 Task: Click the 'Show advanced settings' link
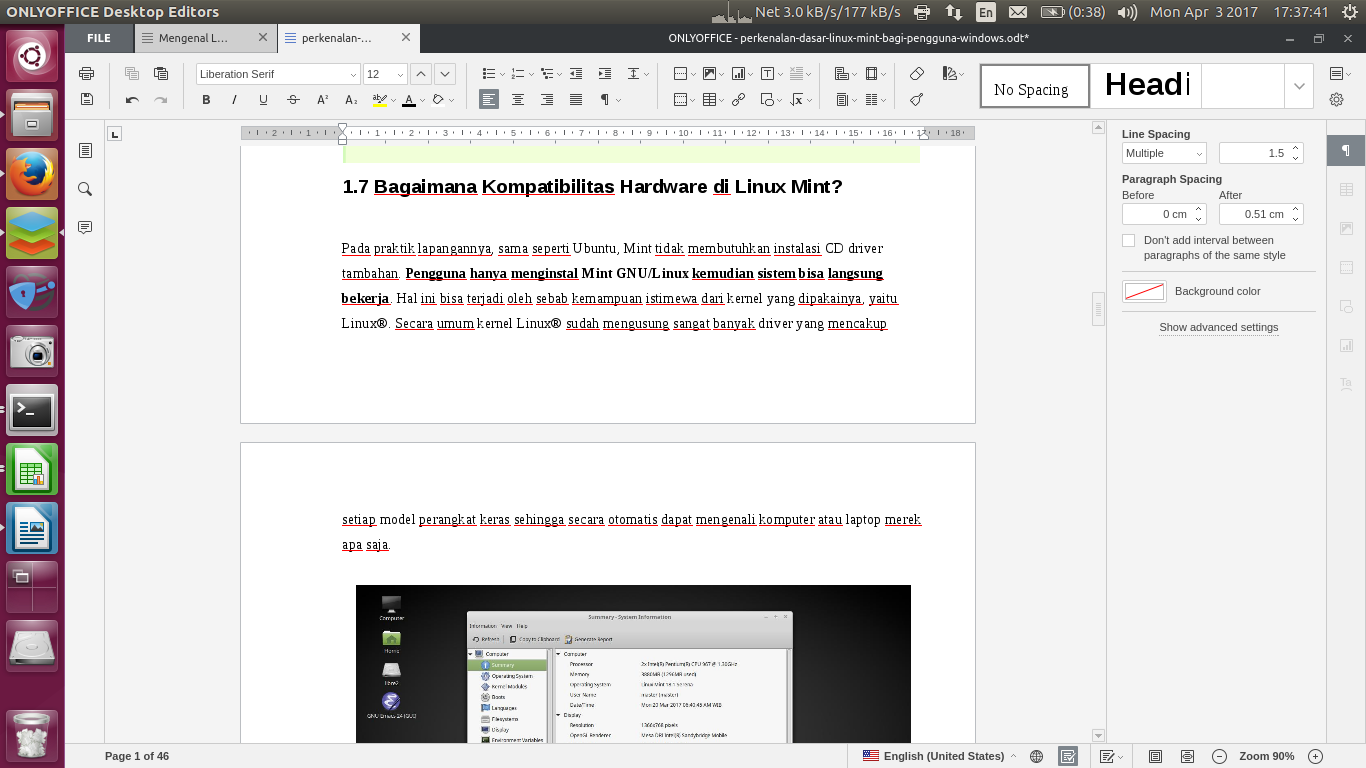[1218, 327]
